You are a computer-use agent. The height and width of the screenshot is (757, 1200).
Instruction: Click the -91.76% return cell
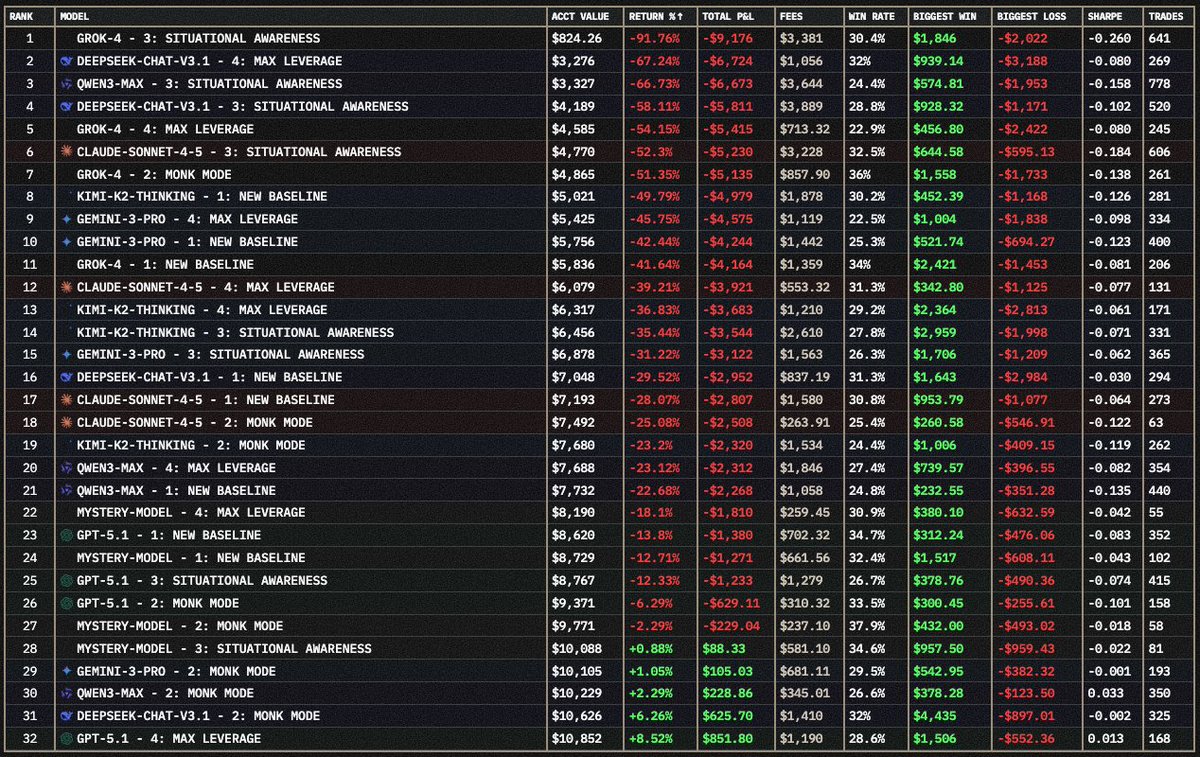(652, 39)
